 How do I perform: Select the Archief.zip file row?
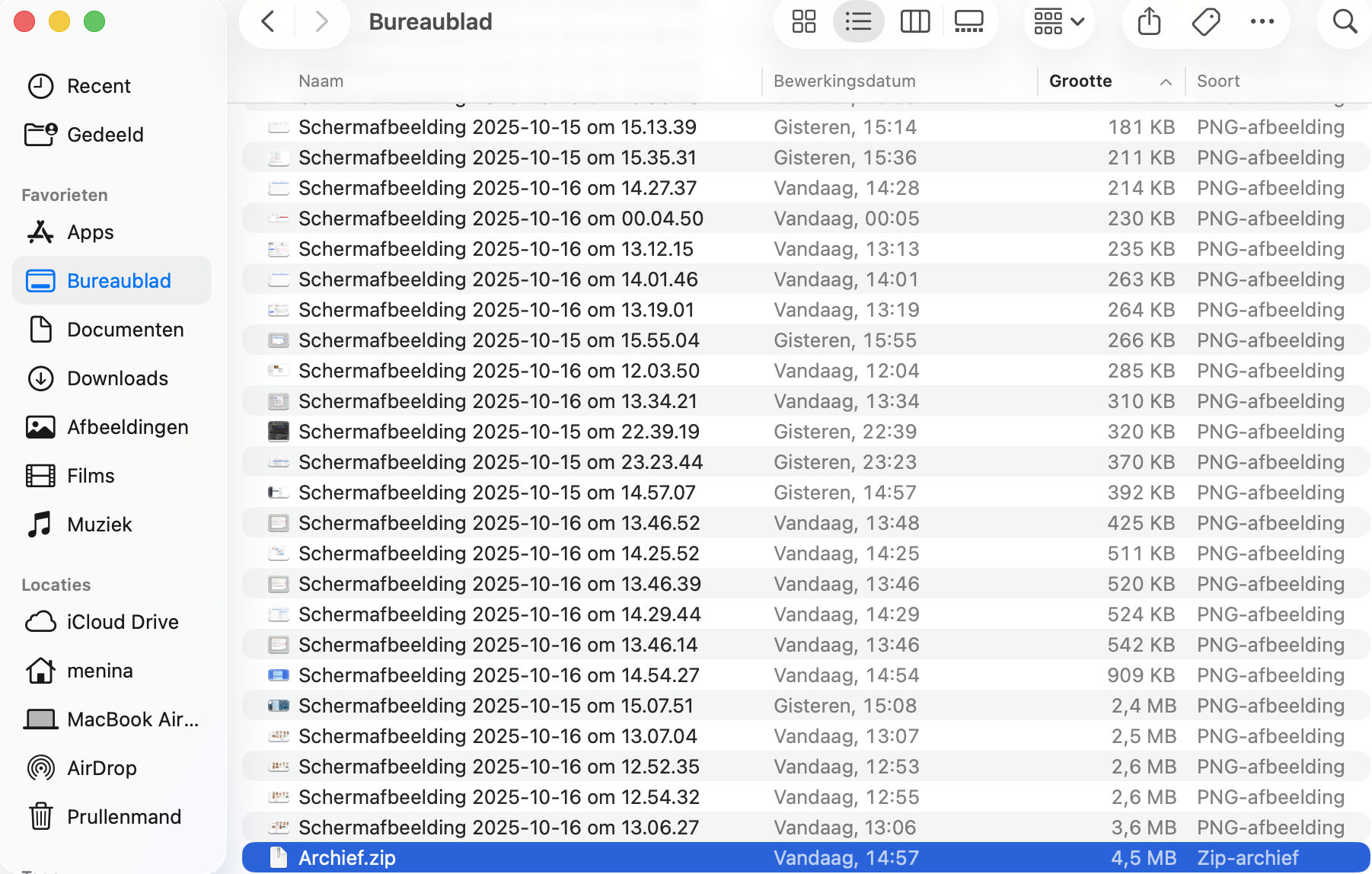pos(347,858)
